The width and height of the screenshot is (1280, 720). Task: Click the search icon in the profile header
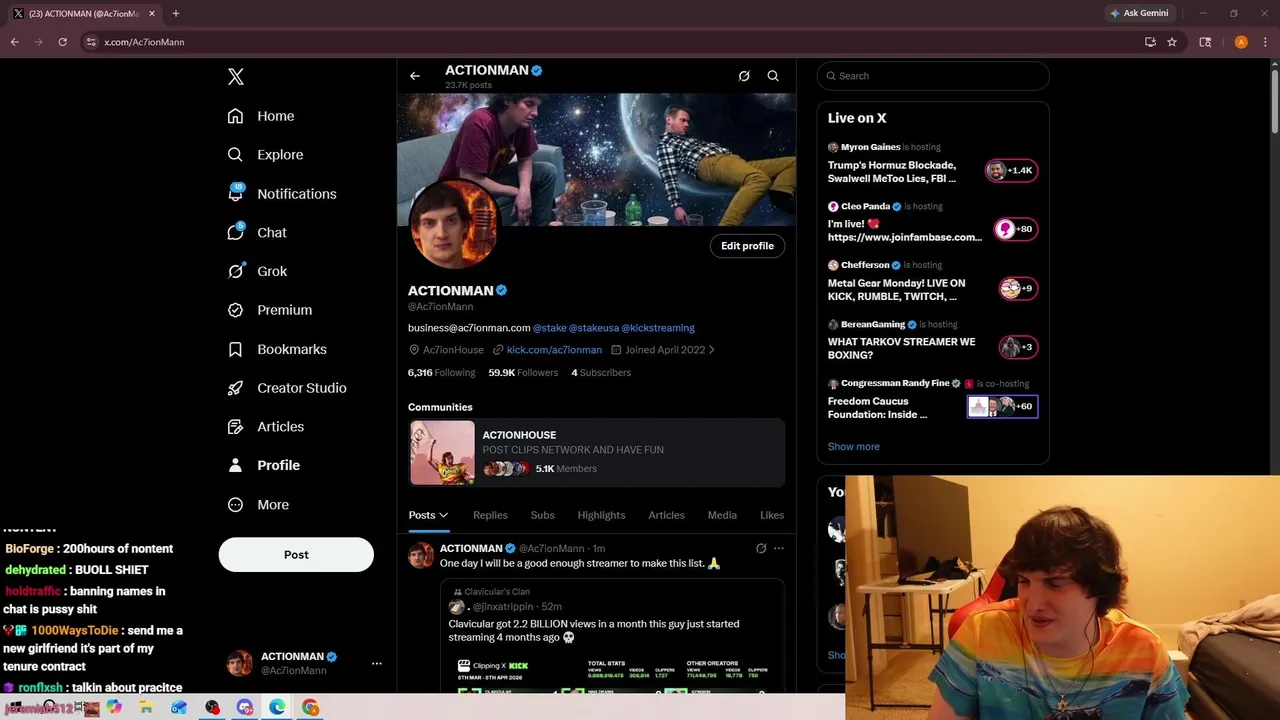773,76
